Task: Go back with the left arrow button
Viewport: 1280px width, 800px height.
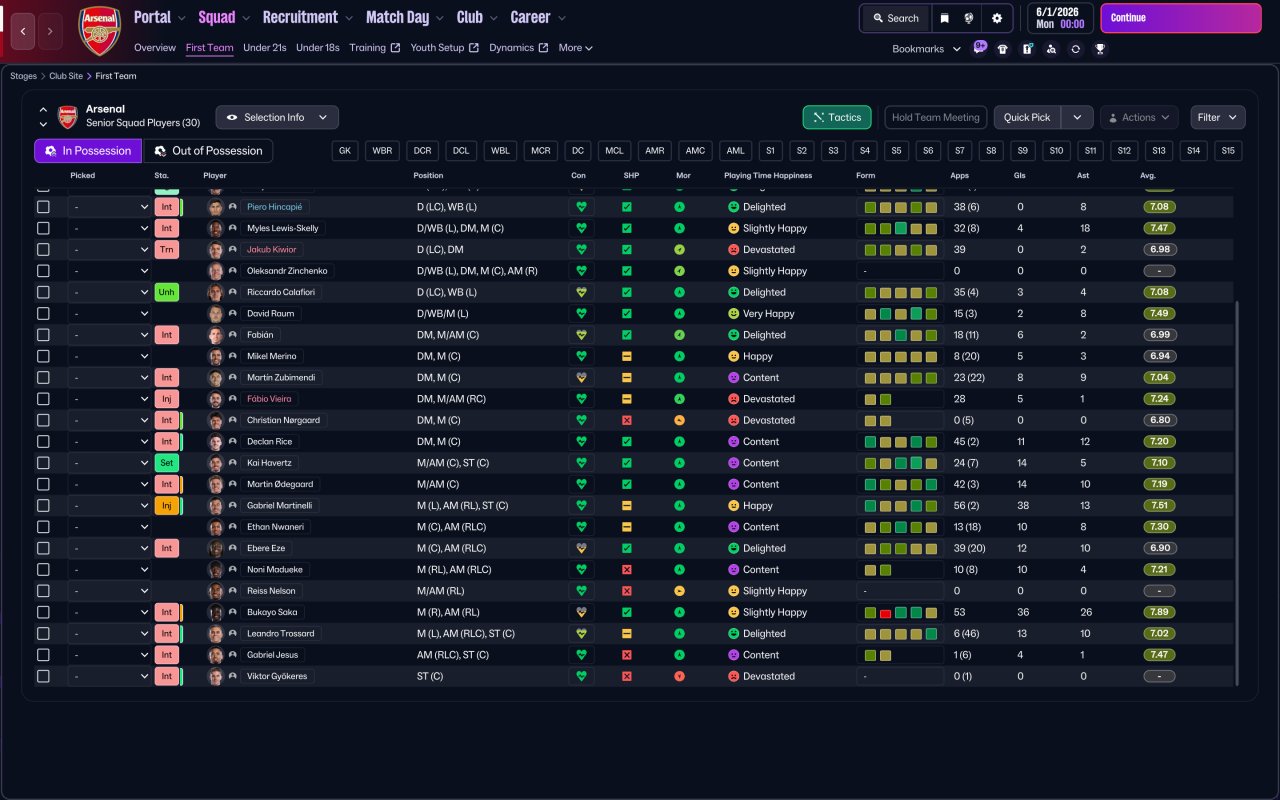Action: point(23,31)
